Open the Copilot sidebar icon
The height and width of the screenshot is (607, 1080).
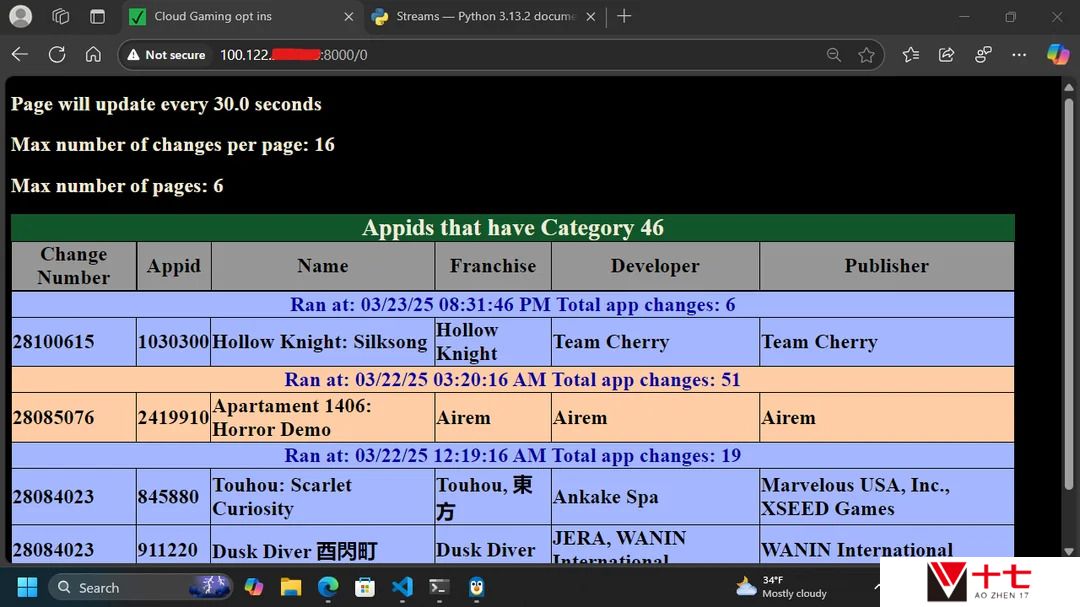tap(1058, 54)
